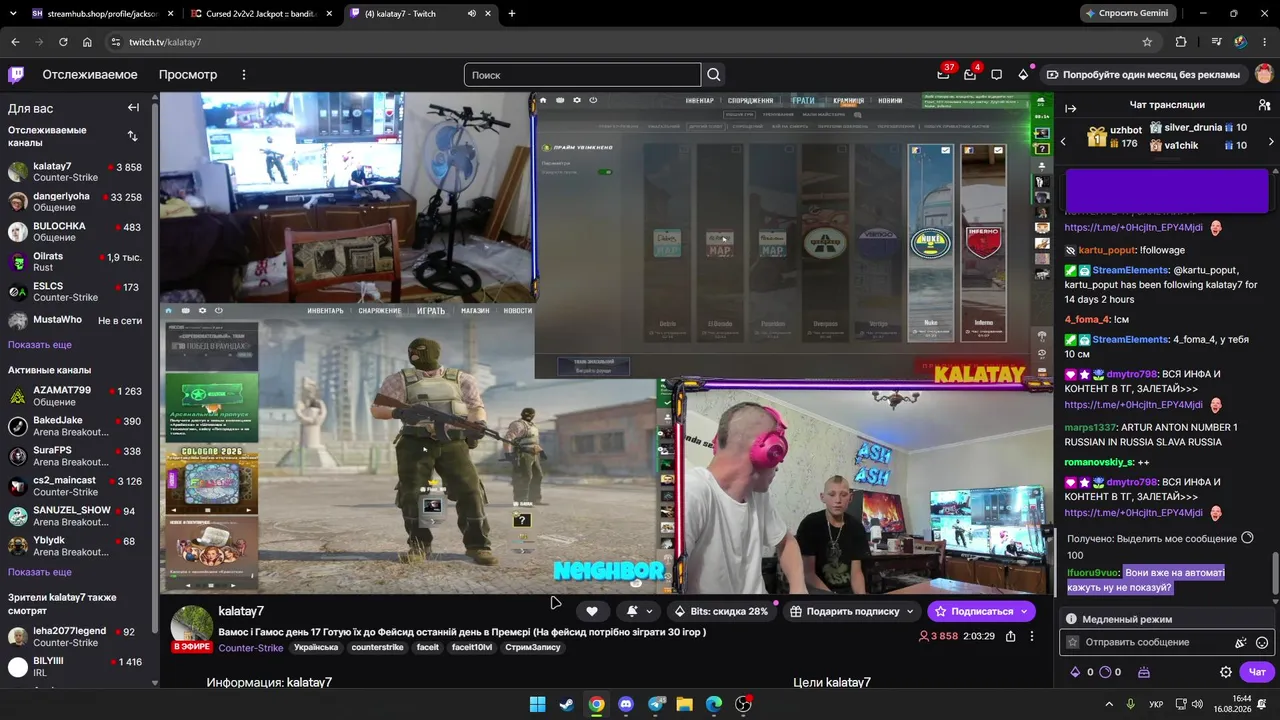Image resolution: width=1280 pixels, height=720 pixels.
Task: Mute audio on the kalatay7 Twitch tab
Action: tap(472, 14)
